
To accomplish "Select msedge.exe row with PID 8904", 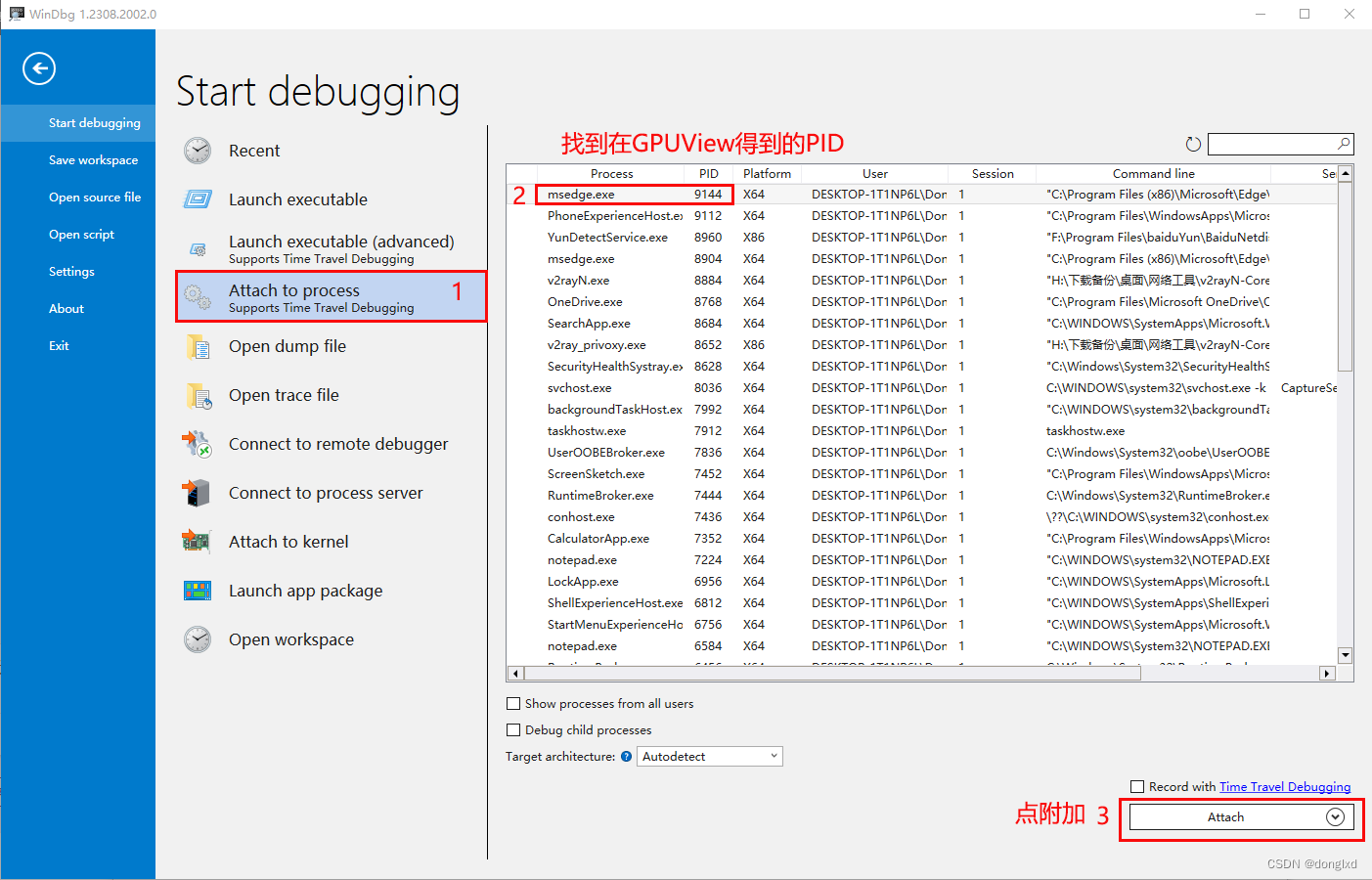I will (x=922, y=259).
